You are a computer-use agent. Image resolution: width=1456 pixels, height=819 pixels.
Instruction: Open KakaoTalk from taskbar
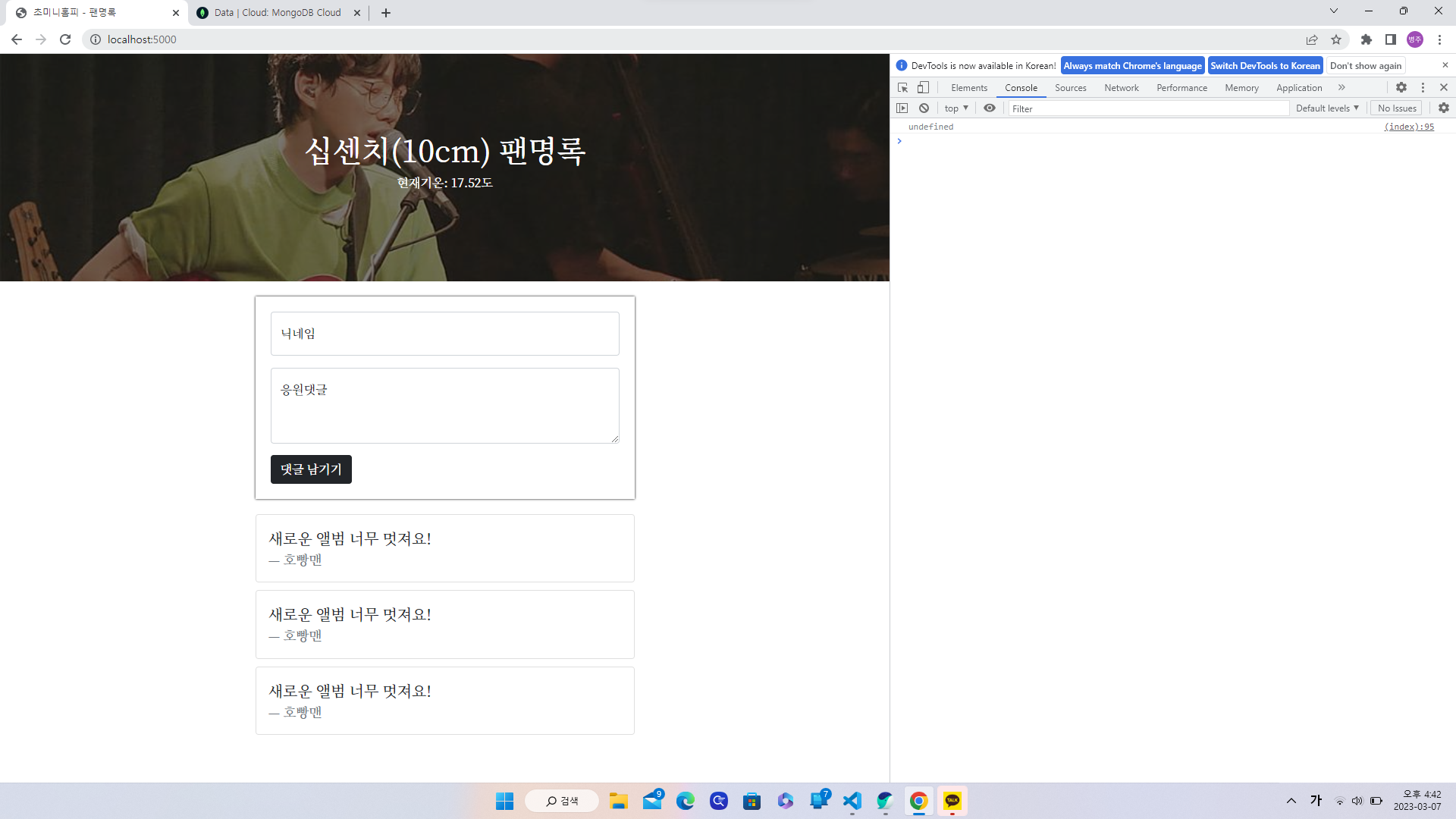click(952, 801)
